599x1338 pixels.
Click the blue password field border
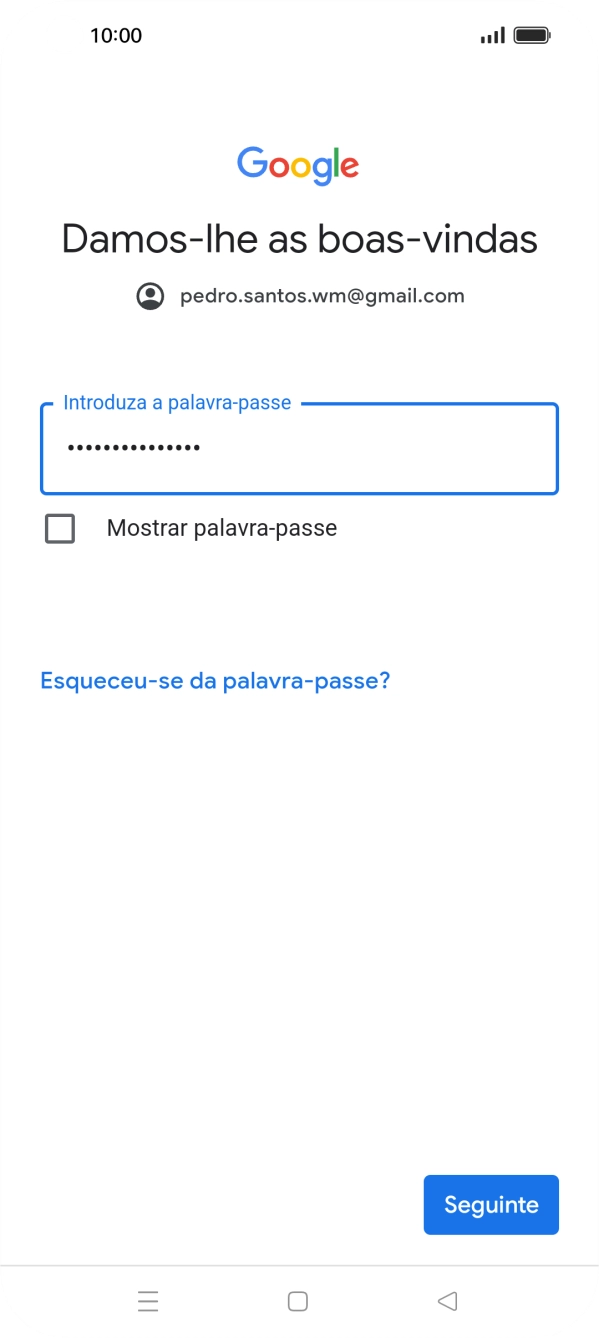tap(299, 404)
